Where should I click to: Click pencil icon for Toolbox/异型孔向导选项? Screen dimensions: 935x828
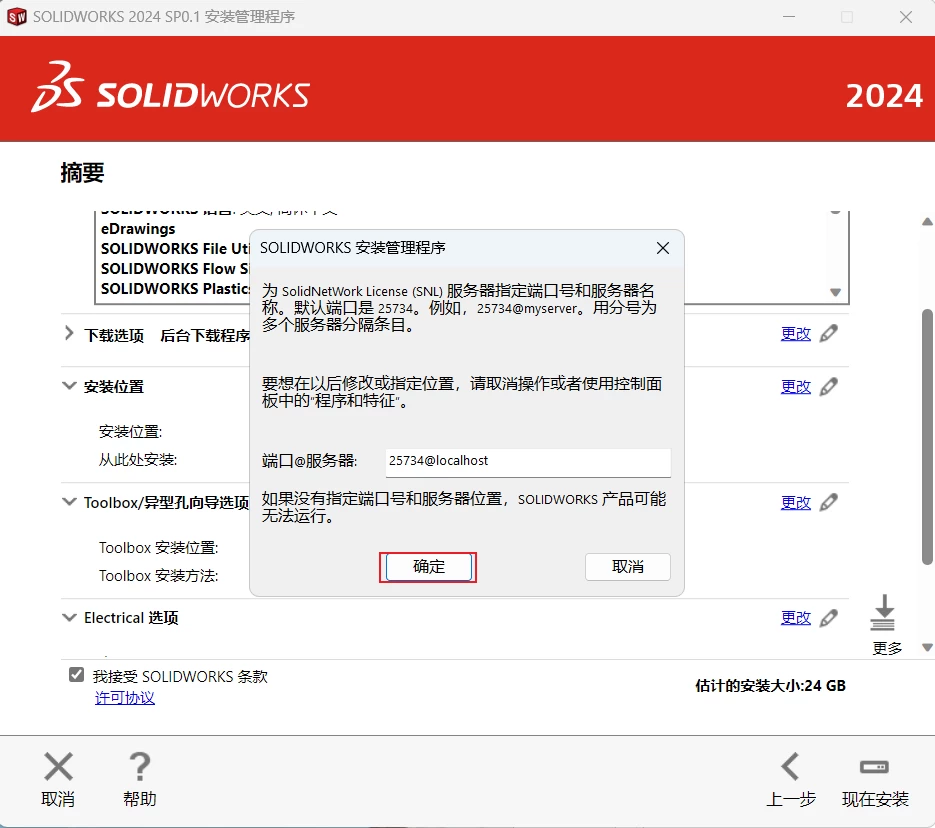(828, 502)
